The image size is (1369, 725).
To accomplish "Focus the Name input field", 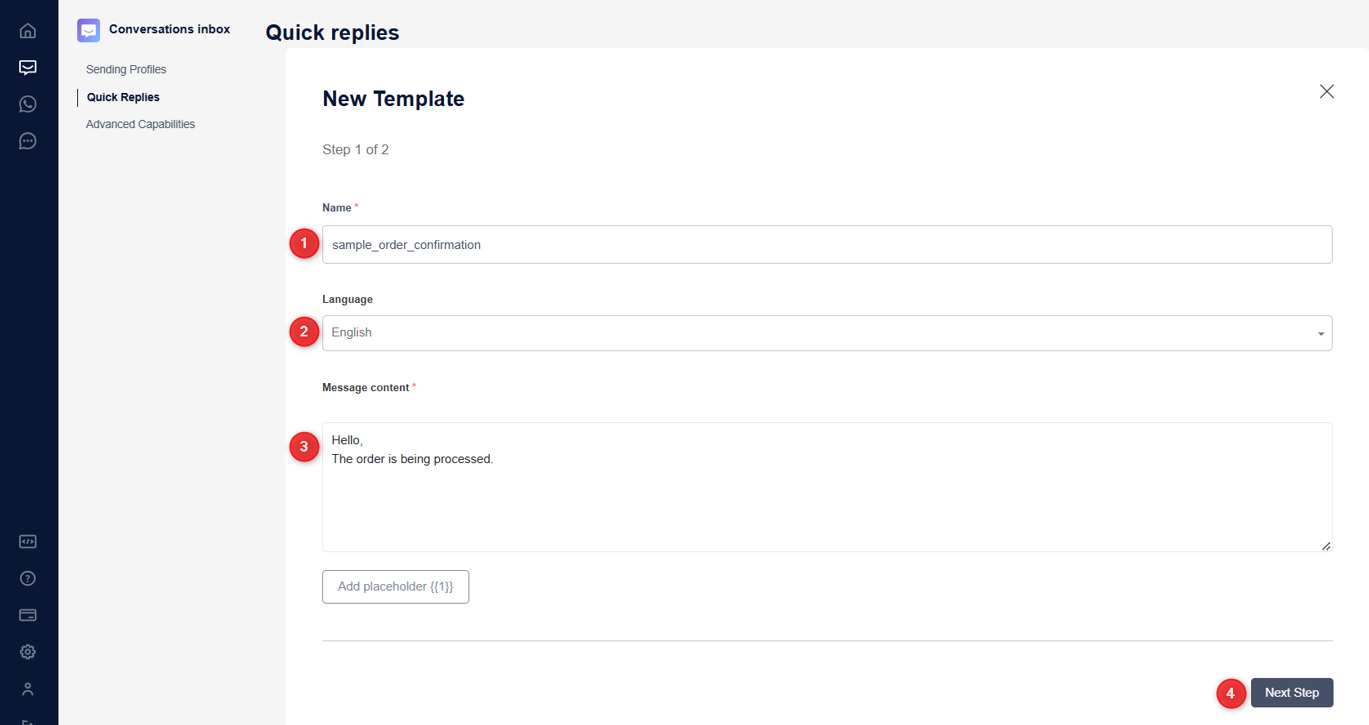I will click(827, 245).
